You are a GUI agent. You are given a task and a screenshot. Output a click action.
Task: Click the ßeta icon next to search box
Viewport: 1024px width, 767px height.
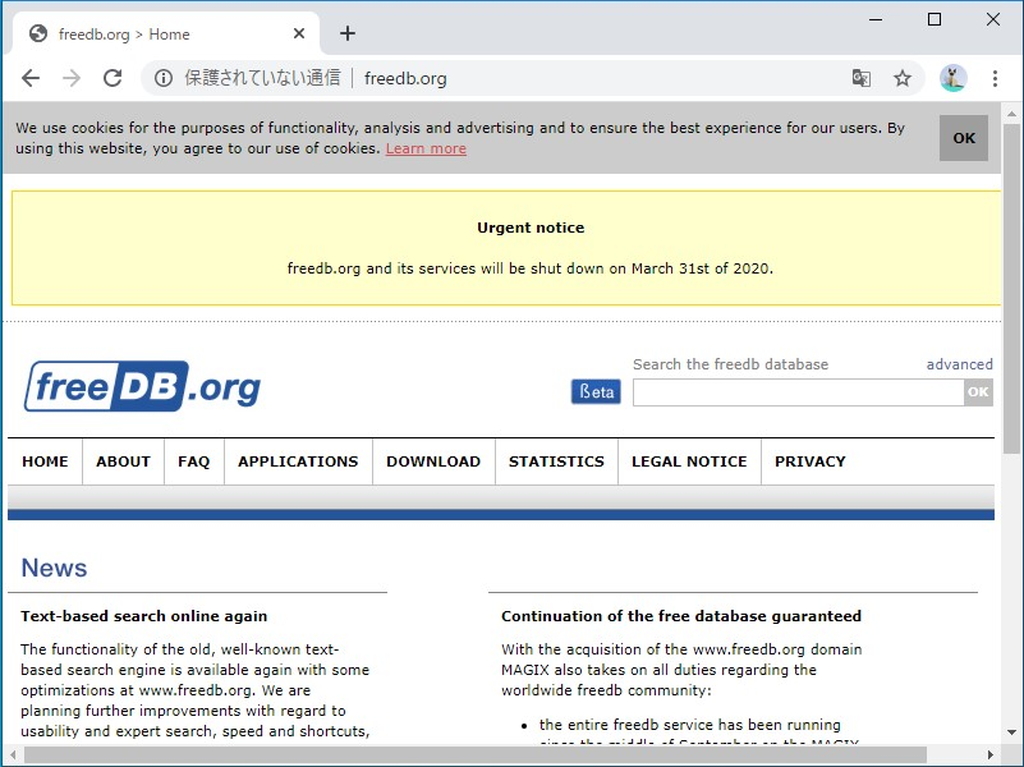596,392
